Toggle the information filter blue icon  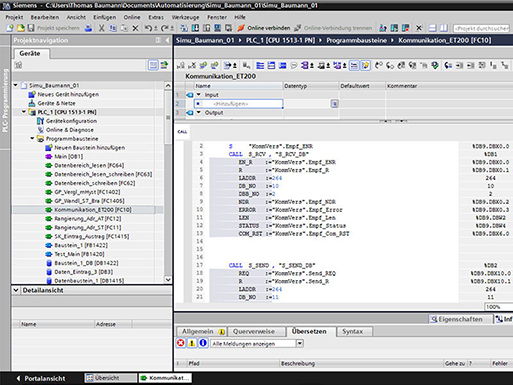coord(203,343)
